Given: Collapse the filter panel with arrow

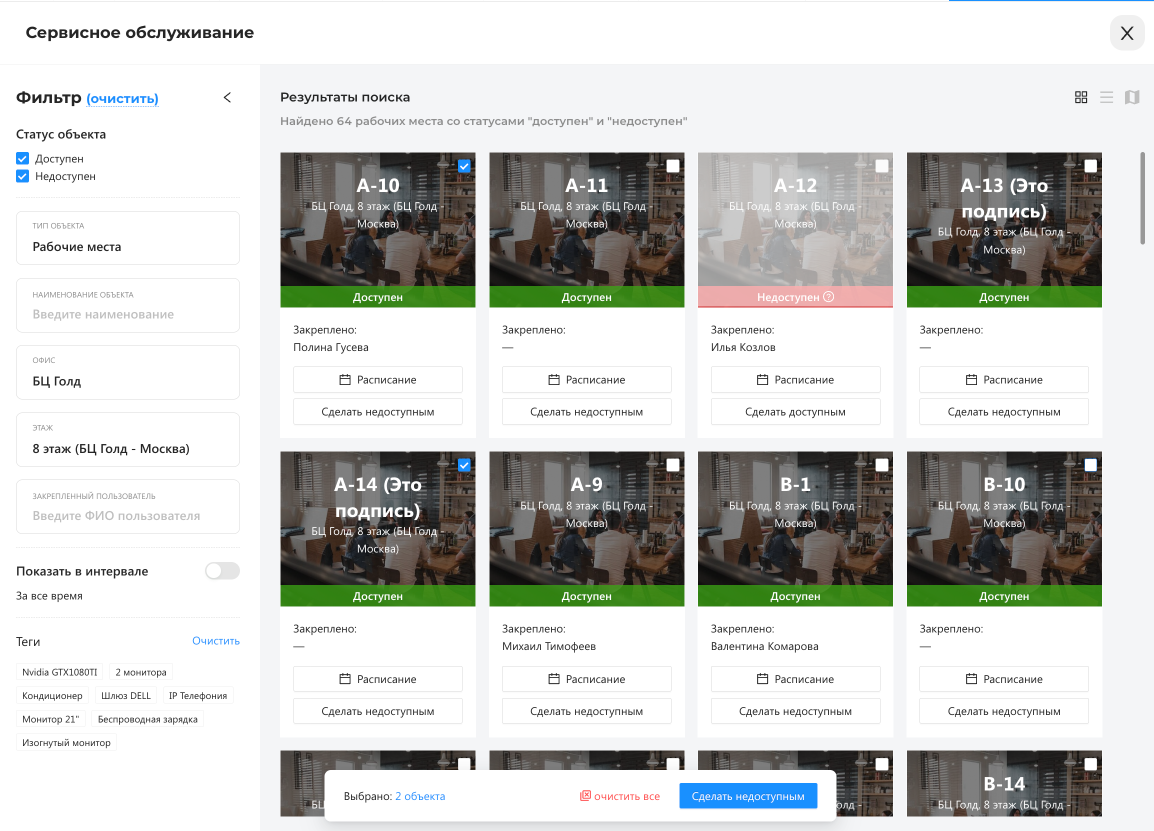Looking at the screenshot, I should click(227, 98).
